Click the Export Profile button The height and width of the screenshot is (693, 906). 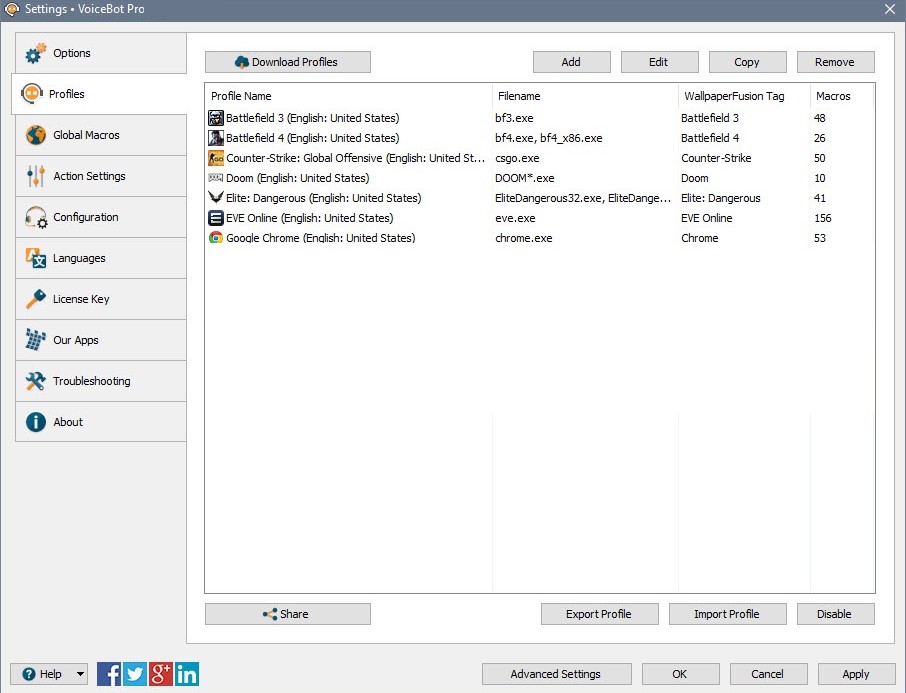click(x=599, y=614)
